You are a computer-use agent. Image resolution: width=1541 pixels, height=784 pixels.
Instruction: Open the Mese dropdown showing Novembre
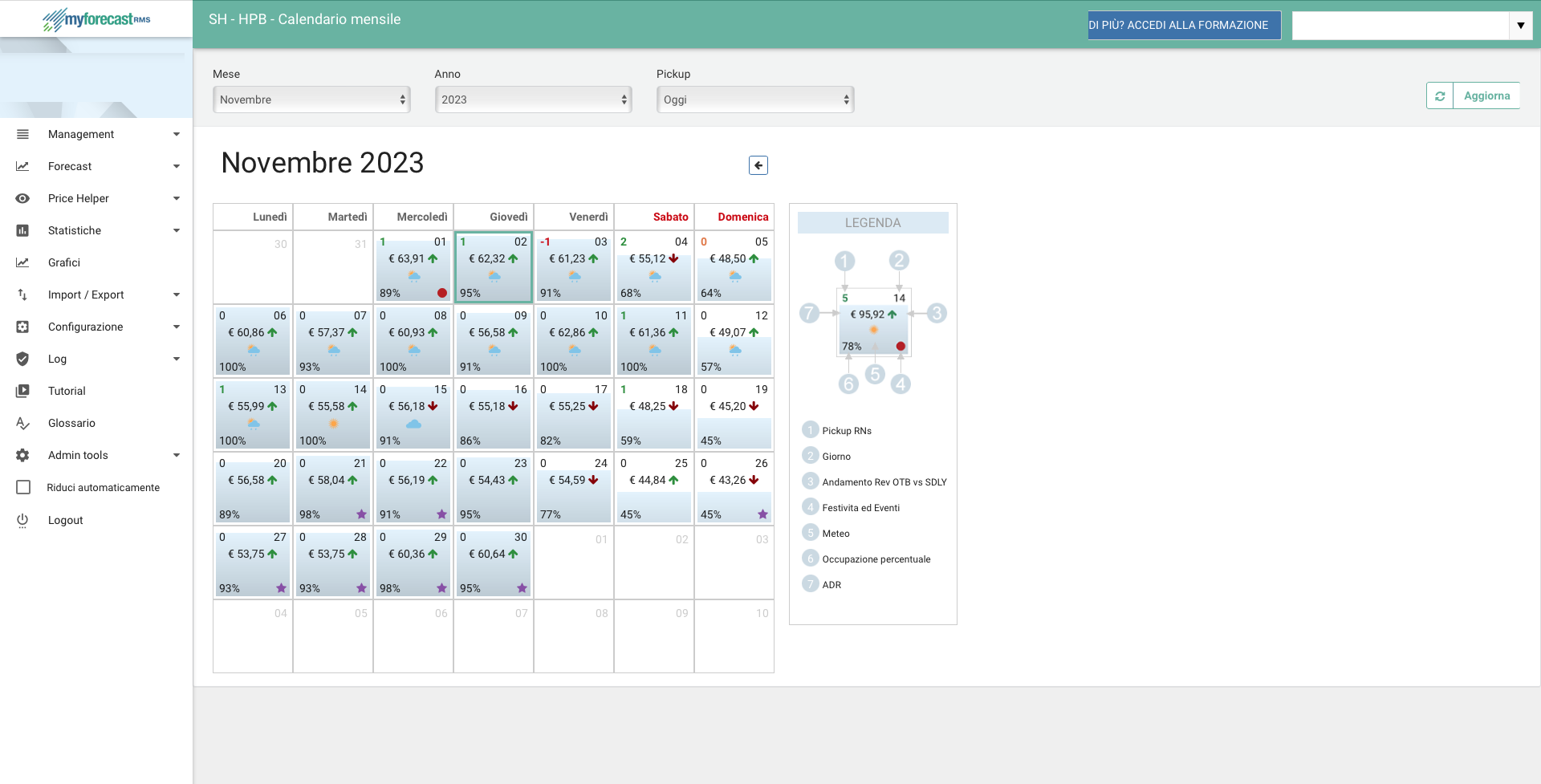(x=311, y=100)
